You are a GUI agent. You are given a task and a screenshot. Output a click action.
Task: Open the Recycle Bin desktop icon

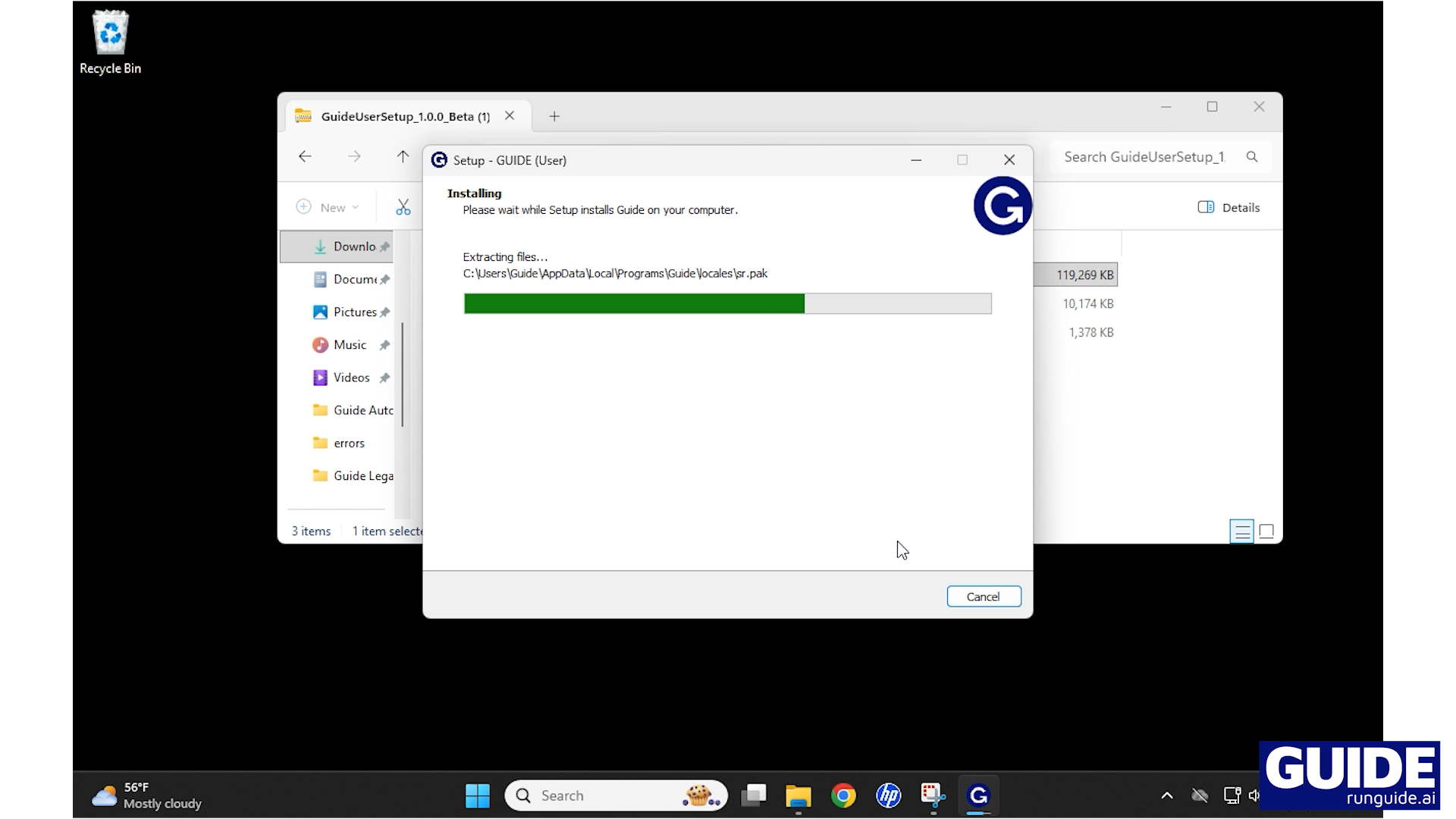coord(111,42)
